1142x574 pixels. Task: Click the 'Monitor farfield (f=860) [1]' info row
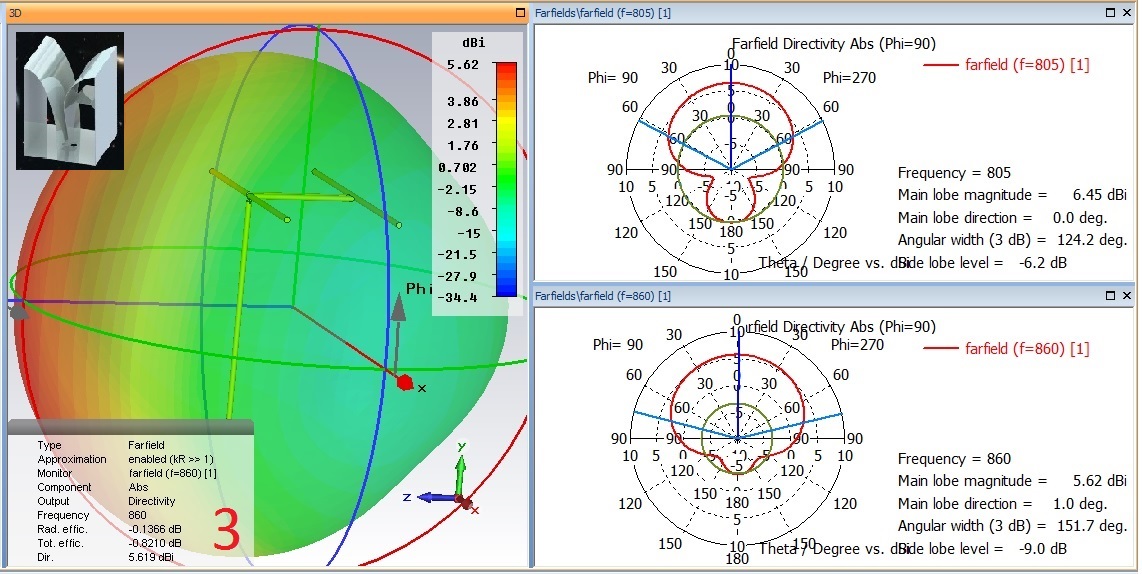click(x=127, y=473)
